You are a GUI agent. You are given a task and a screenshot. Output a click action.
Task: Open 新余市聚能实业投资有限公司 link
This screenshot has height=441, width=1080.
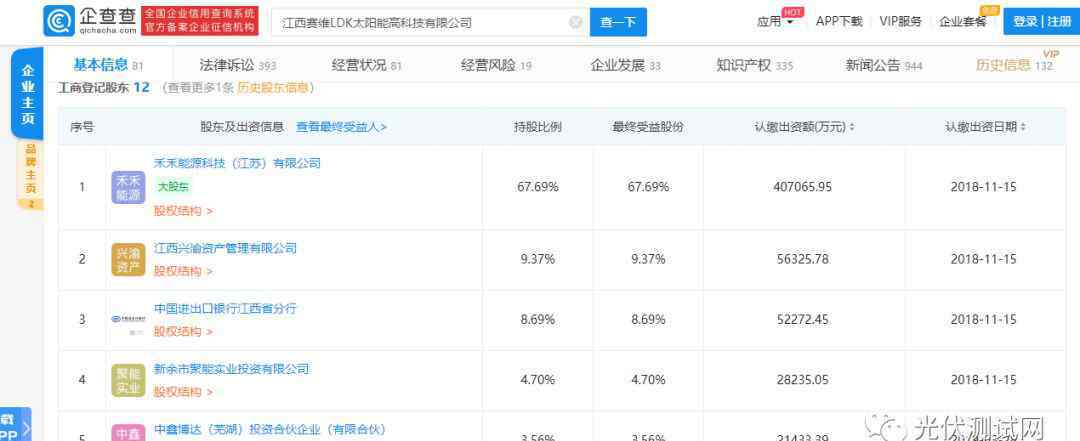[x=231, y=369]
